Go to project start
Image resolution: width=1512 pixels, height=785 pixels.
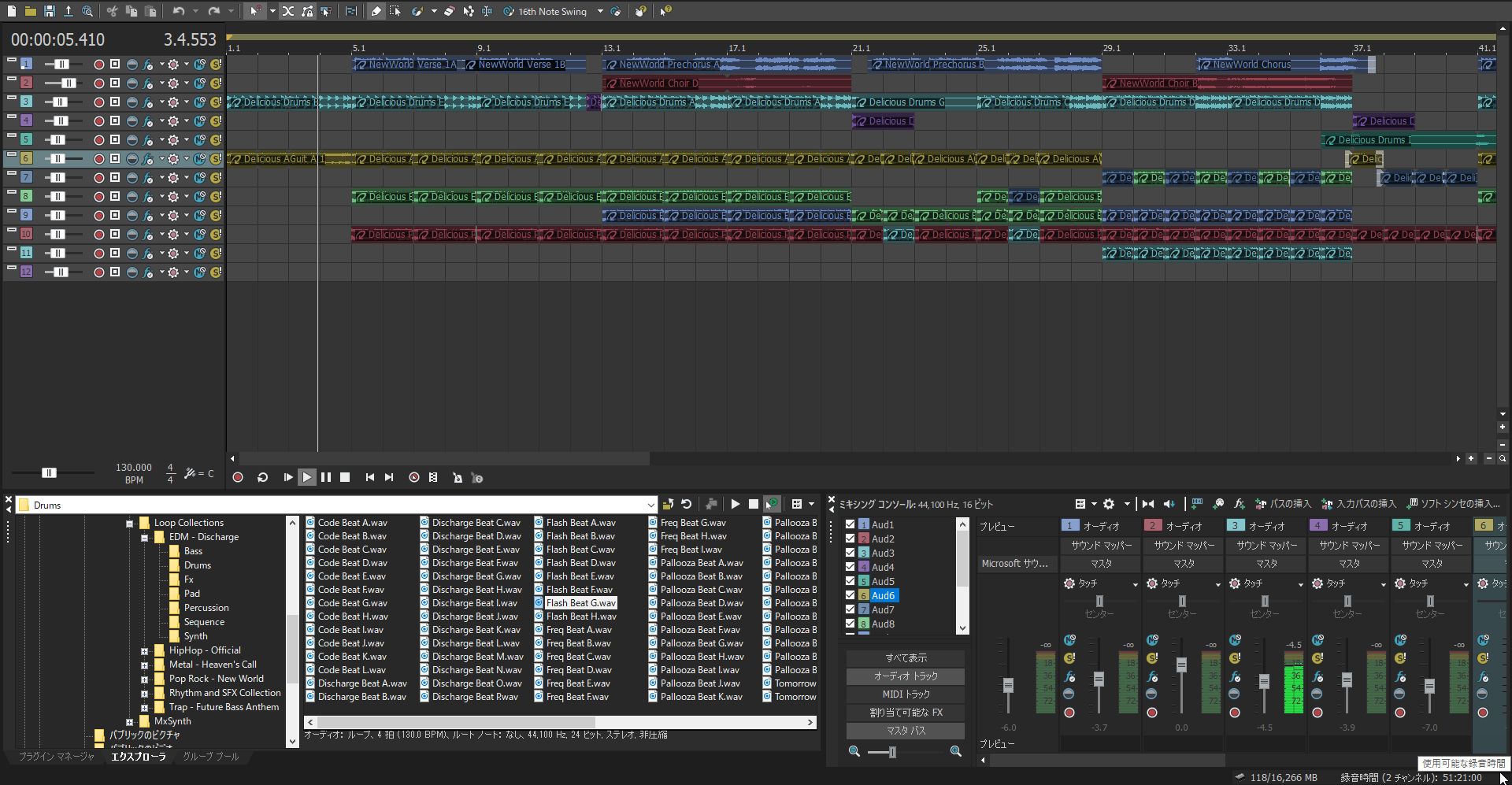[x=370, y=477]
